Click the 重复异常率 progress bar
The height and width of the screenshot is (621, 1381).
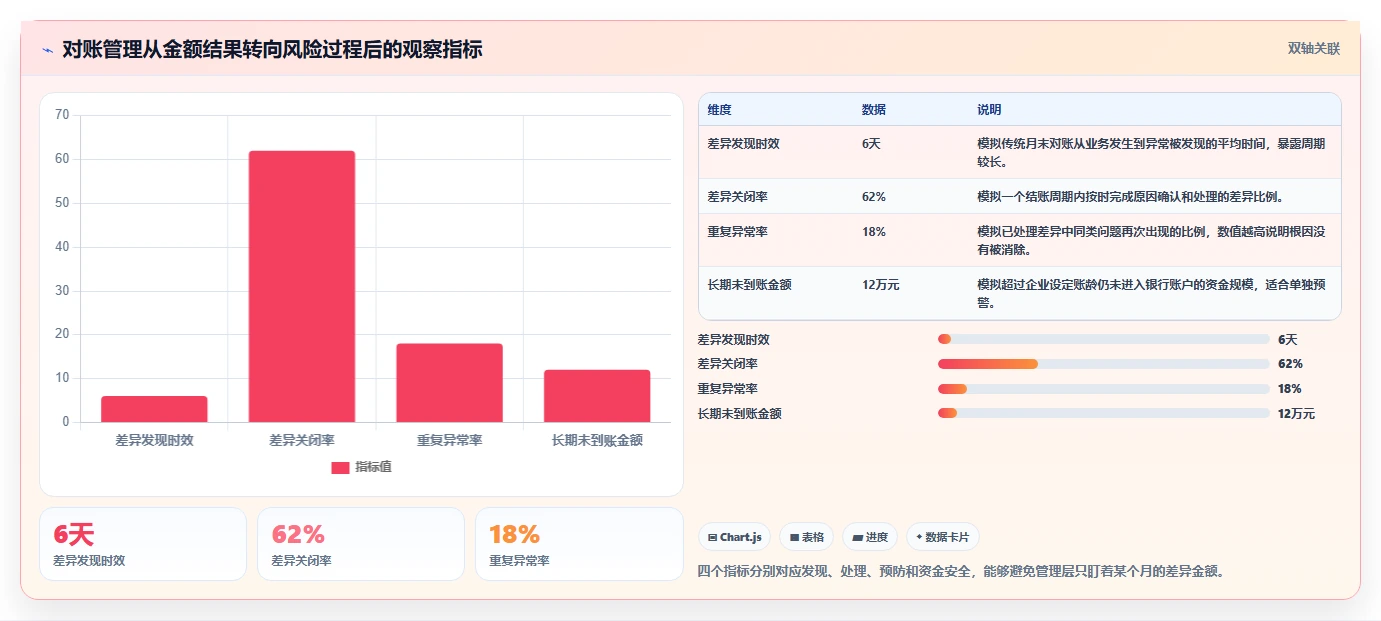(1103, 389)
